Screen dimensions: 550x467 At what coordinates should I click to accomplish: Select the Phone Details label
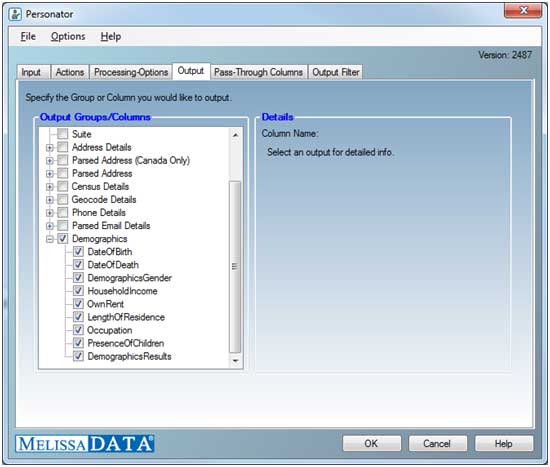coord(99,213)
